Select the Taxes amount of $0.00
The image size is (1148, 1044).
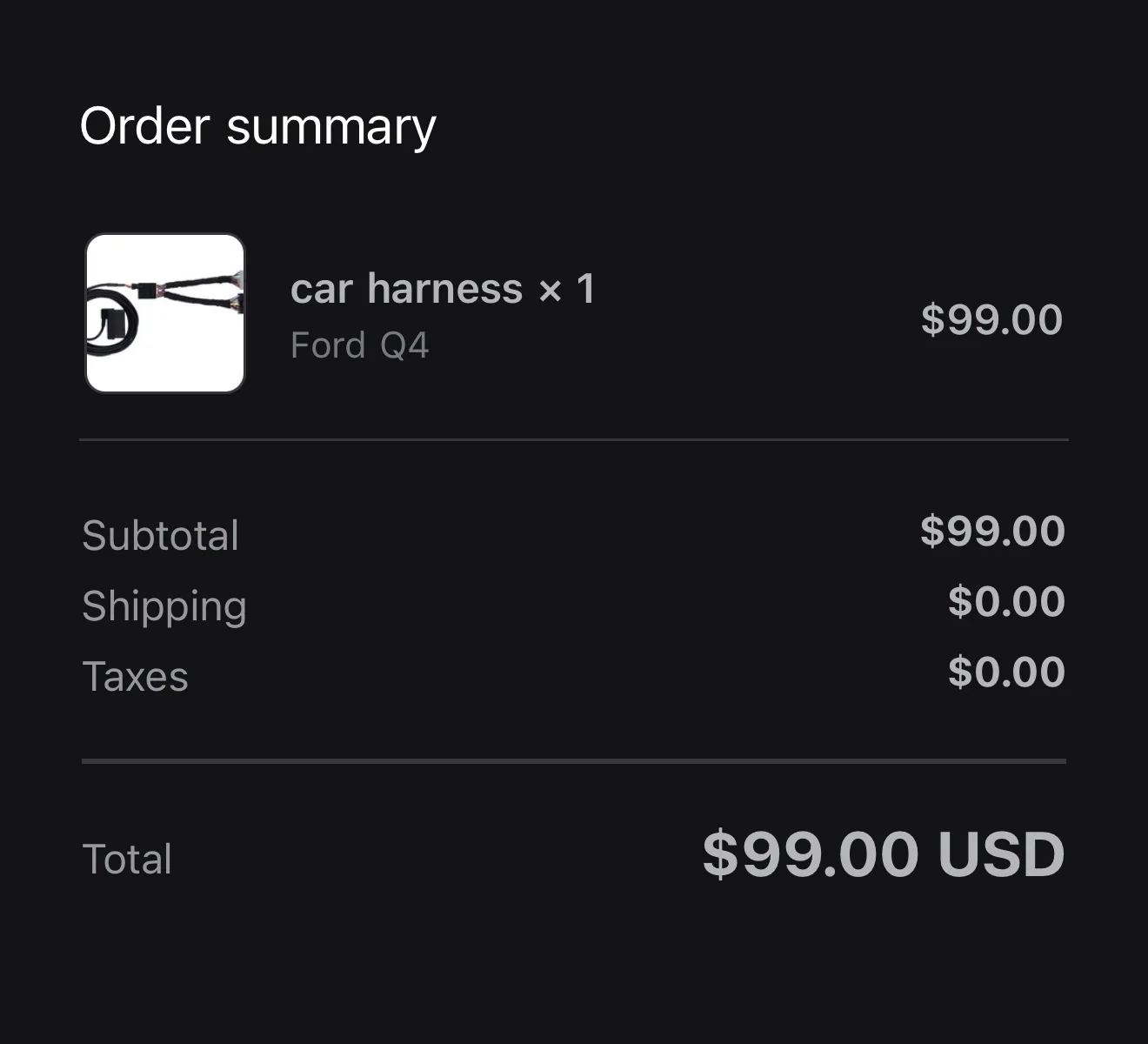pos(1006,672)
